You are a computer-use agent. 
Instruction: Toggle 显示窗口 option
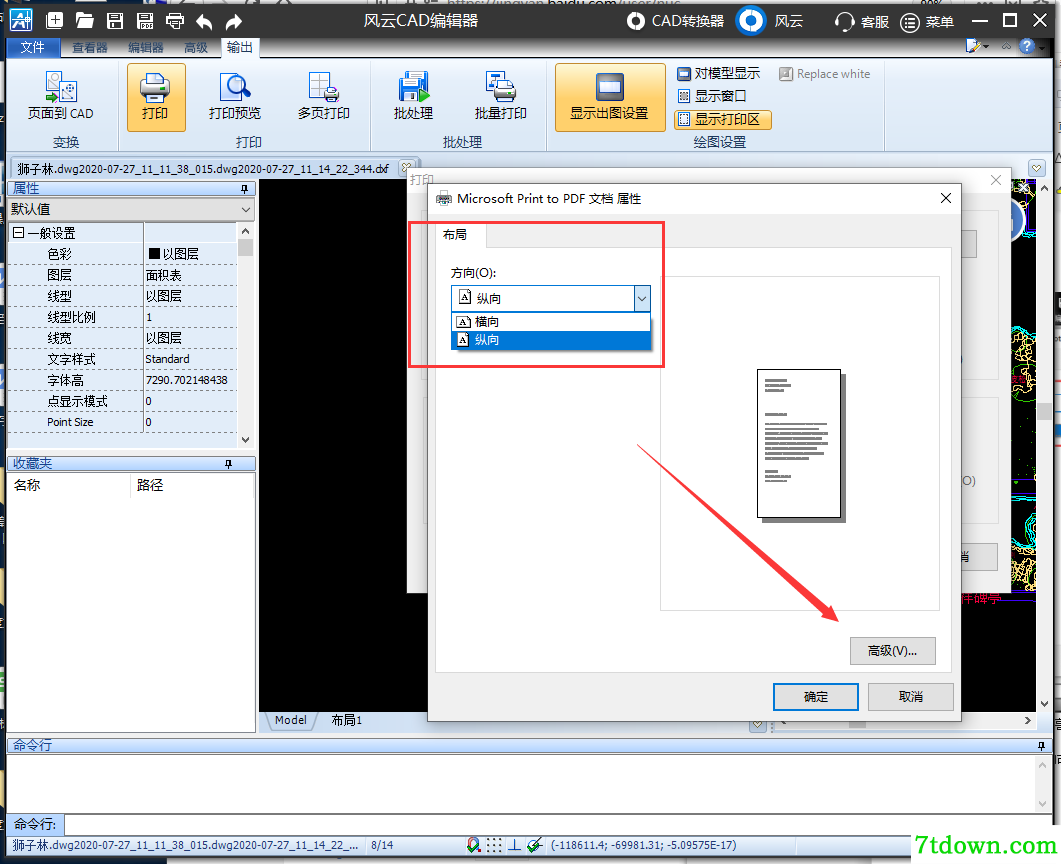(711, 96)
